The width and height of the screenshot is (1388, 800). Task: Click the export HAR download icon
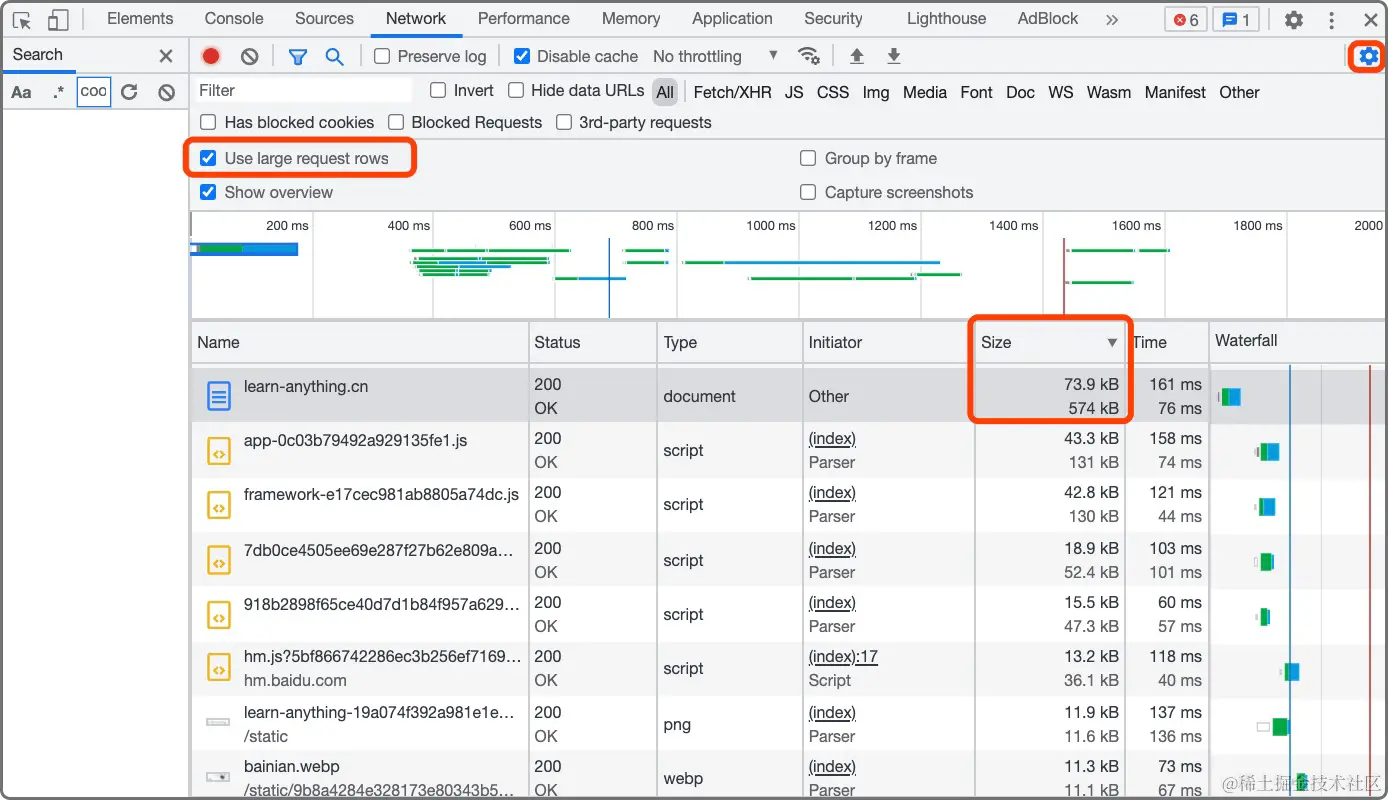(x=894, y=57)
